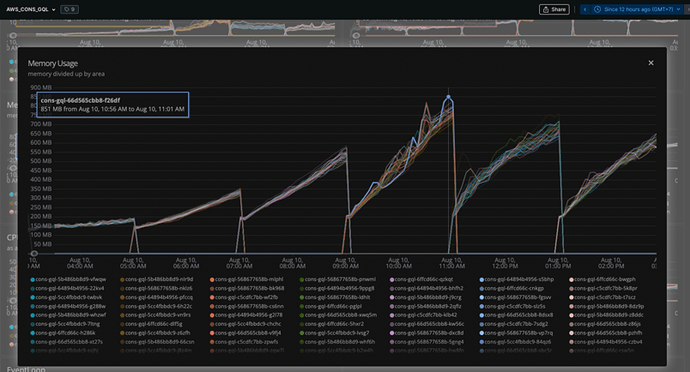Click green swatch of cons-gql-568677658b-pnwml

pyautogui.click(x=302, y=280)
